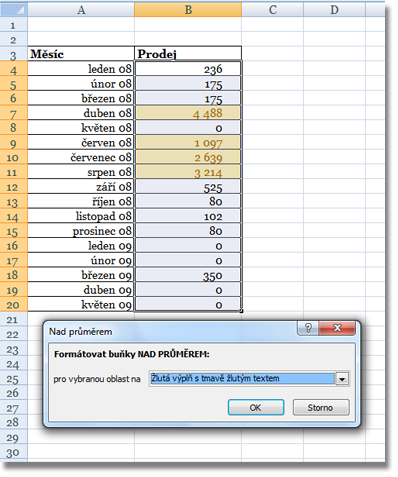The image size is (398, 477).
Task: Click the srpen 08 cell
Action: point(81,172)
